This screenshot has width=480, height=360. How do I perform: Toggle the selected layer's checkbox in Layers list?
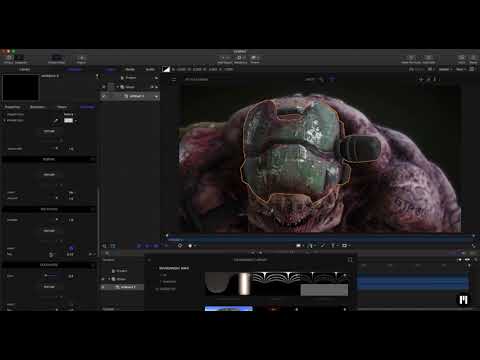point(104,96)
